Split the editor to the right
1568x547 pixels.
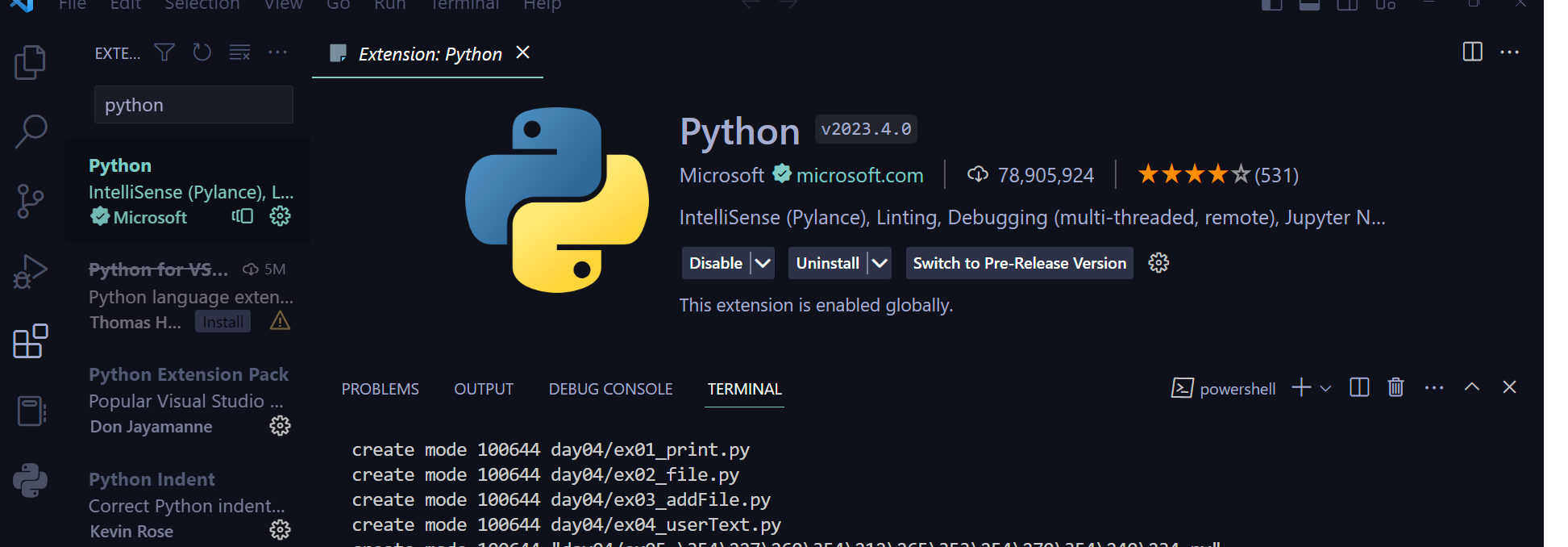(x=1472, y=52)
